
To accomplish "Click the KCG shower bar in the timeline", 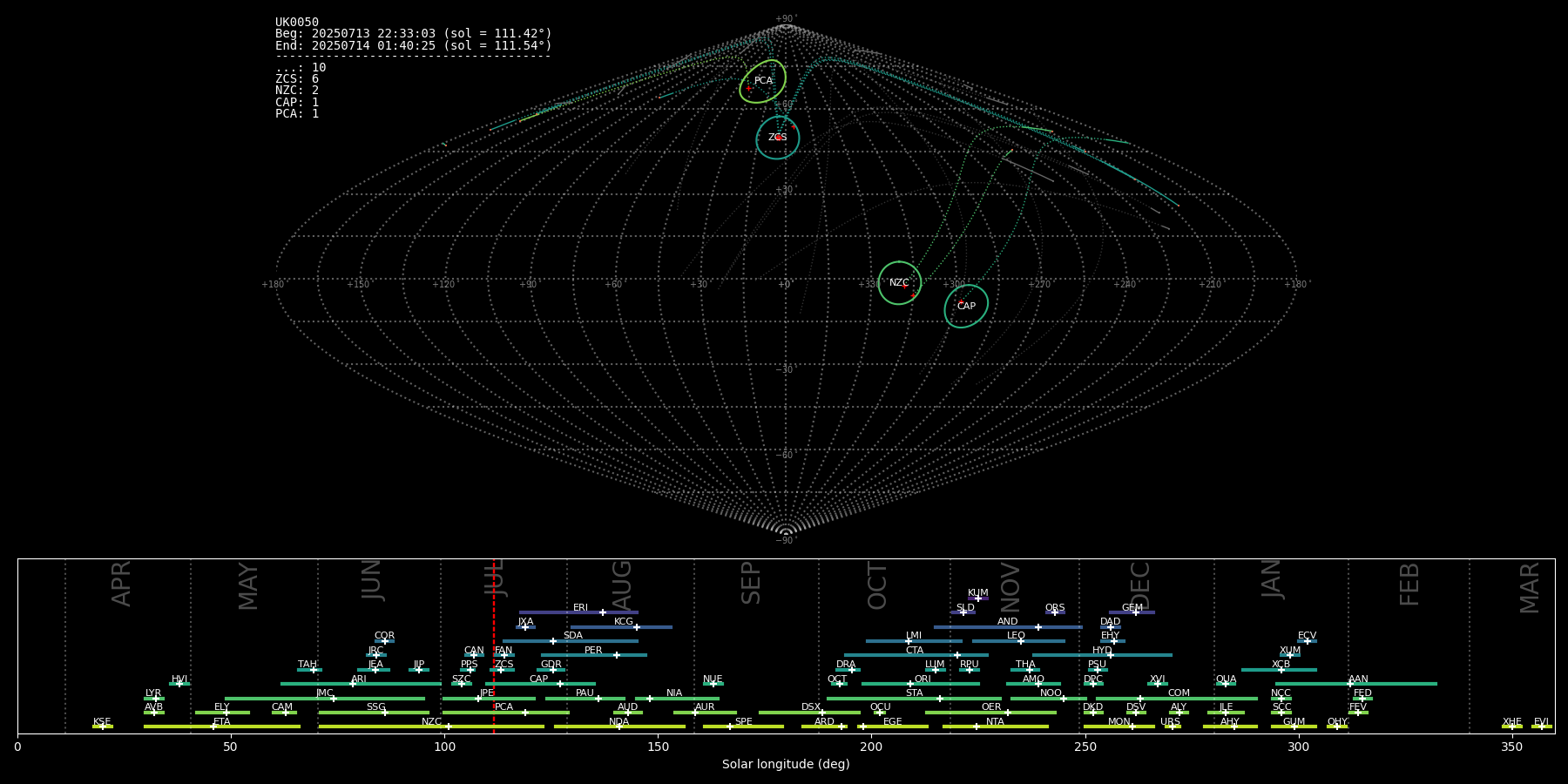I will click(621, 626).
